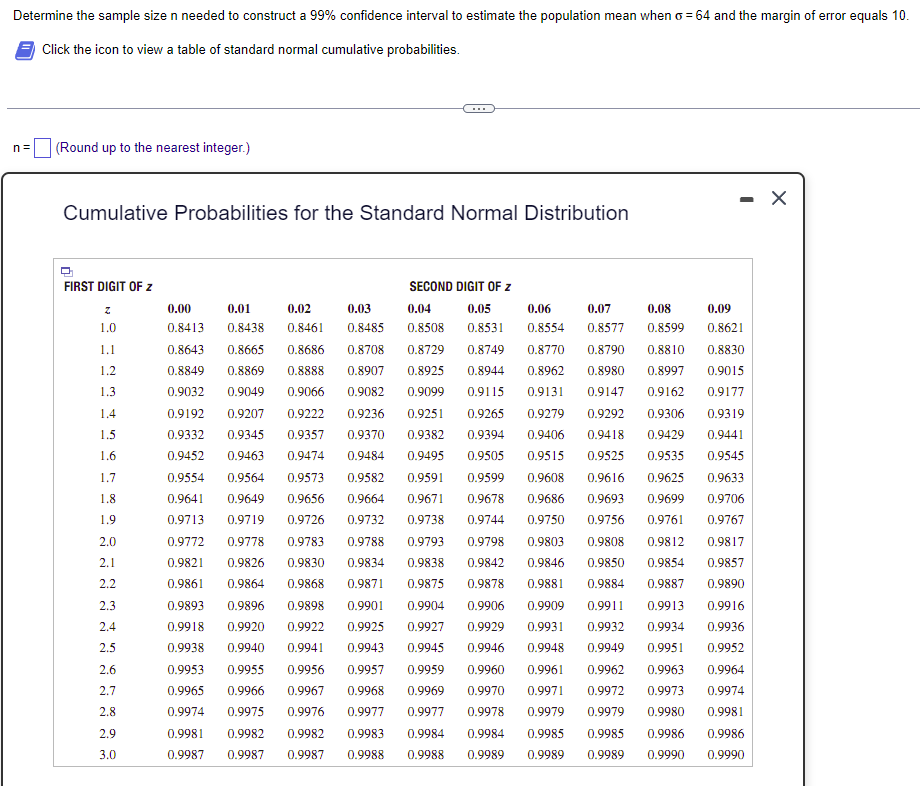The width and height of the screenshot is (920, 786).
Task: Select cell 0.9936 in row 2.4
Action: pyautogui.click(x=726, y=627)
